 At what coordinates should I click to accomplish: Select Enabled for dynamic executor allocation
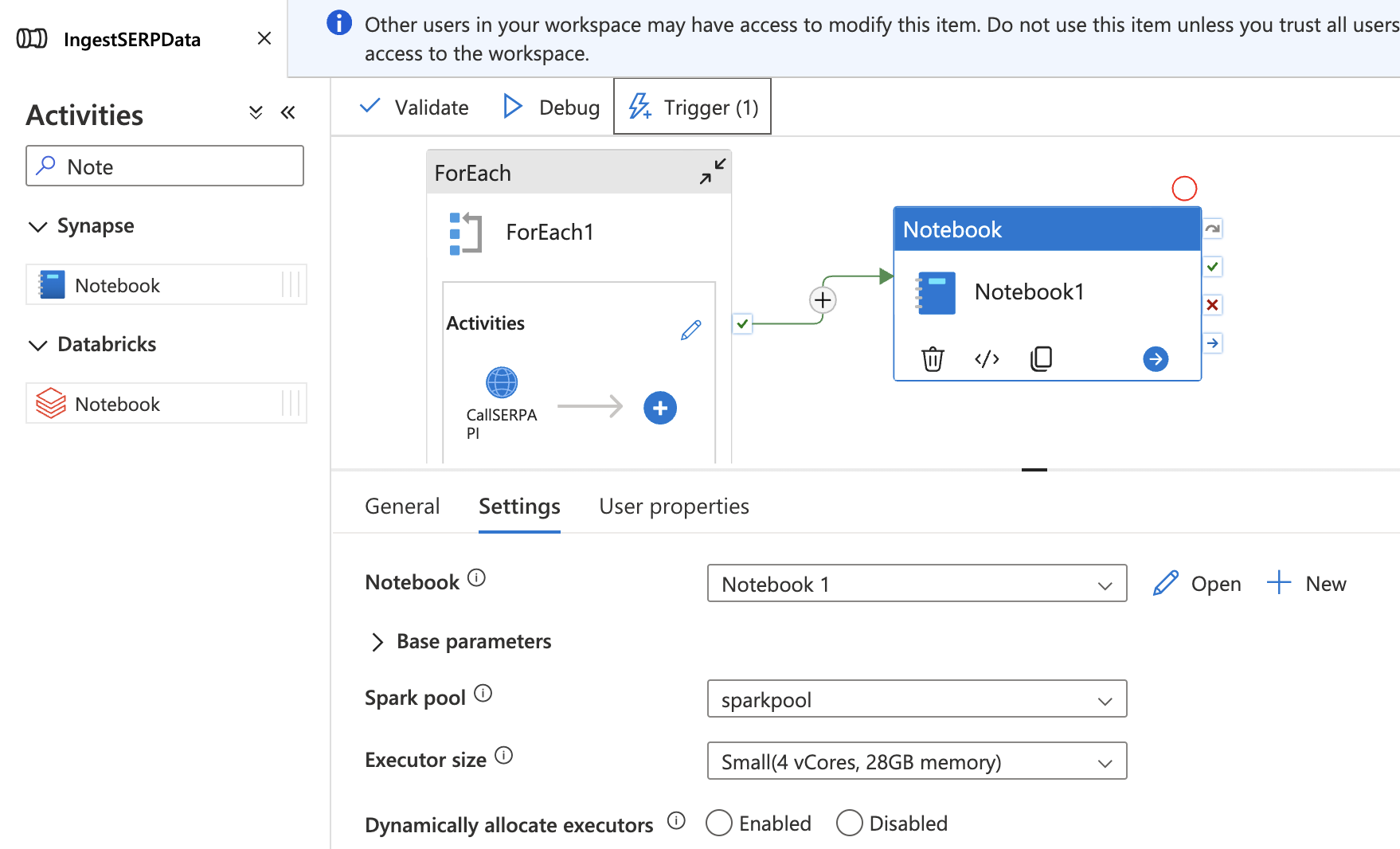pyautogui.click(x=719, y=823)
